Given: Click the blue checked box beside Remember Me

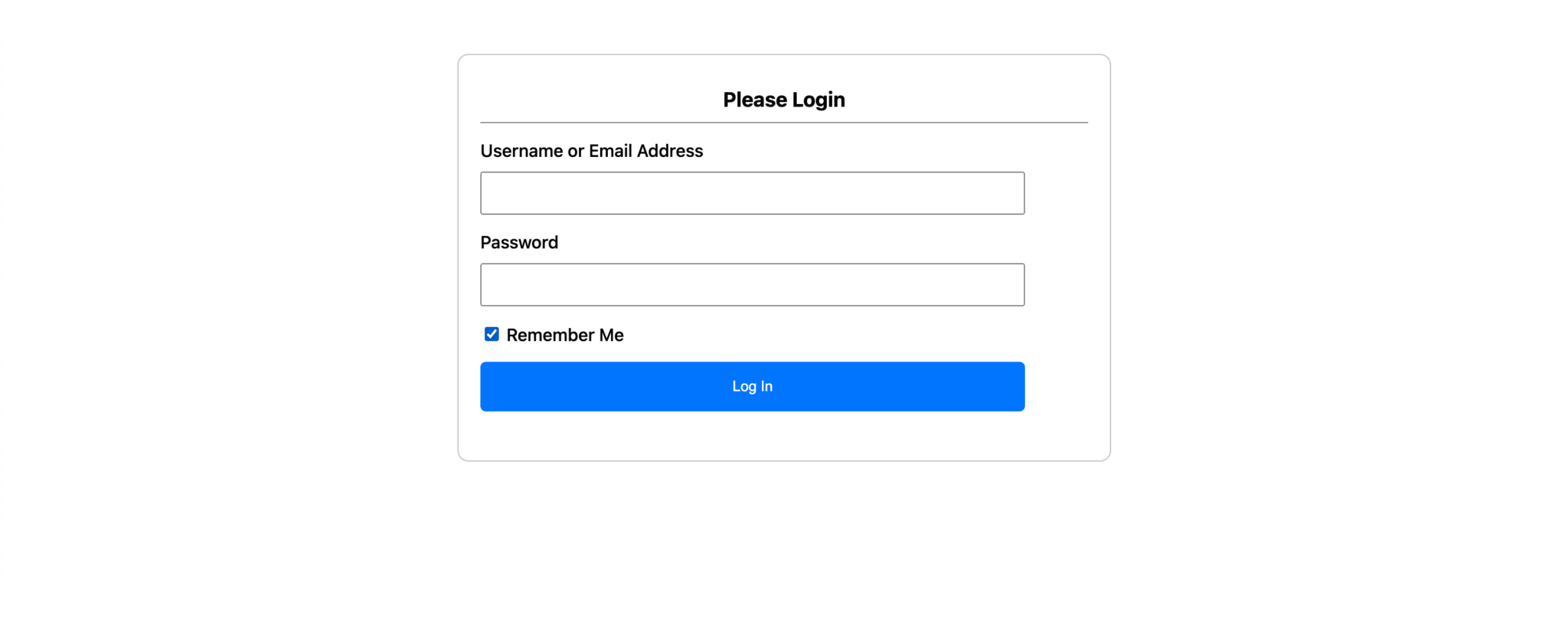Looking at the screenshot, I should [492, 334].
